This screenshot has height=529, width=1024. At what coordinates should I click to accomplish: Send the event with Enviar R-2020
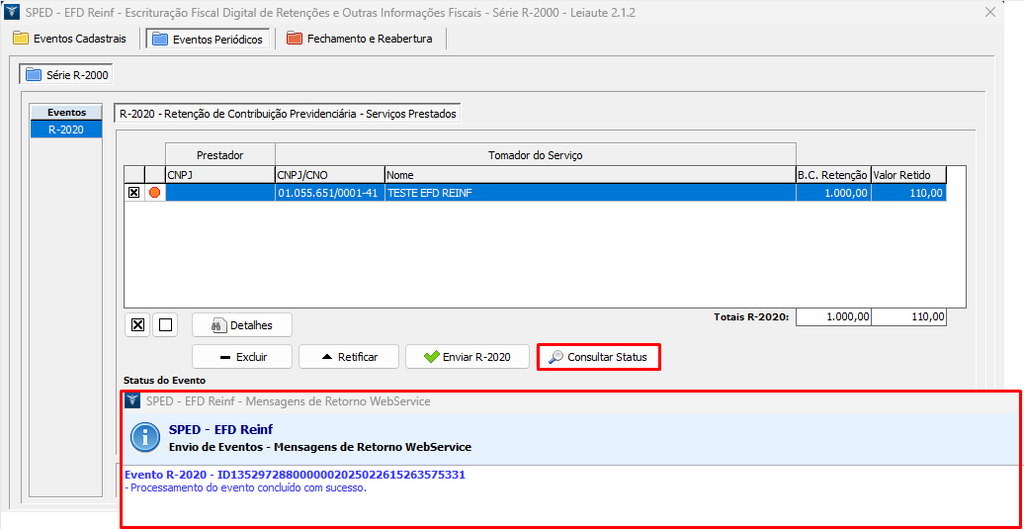(x=467, y=357)
